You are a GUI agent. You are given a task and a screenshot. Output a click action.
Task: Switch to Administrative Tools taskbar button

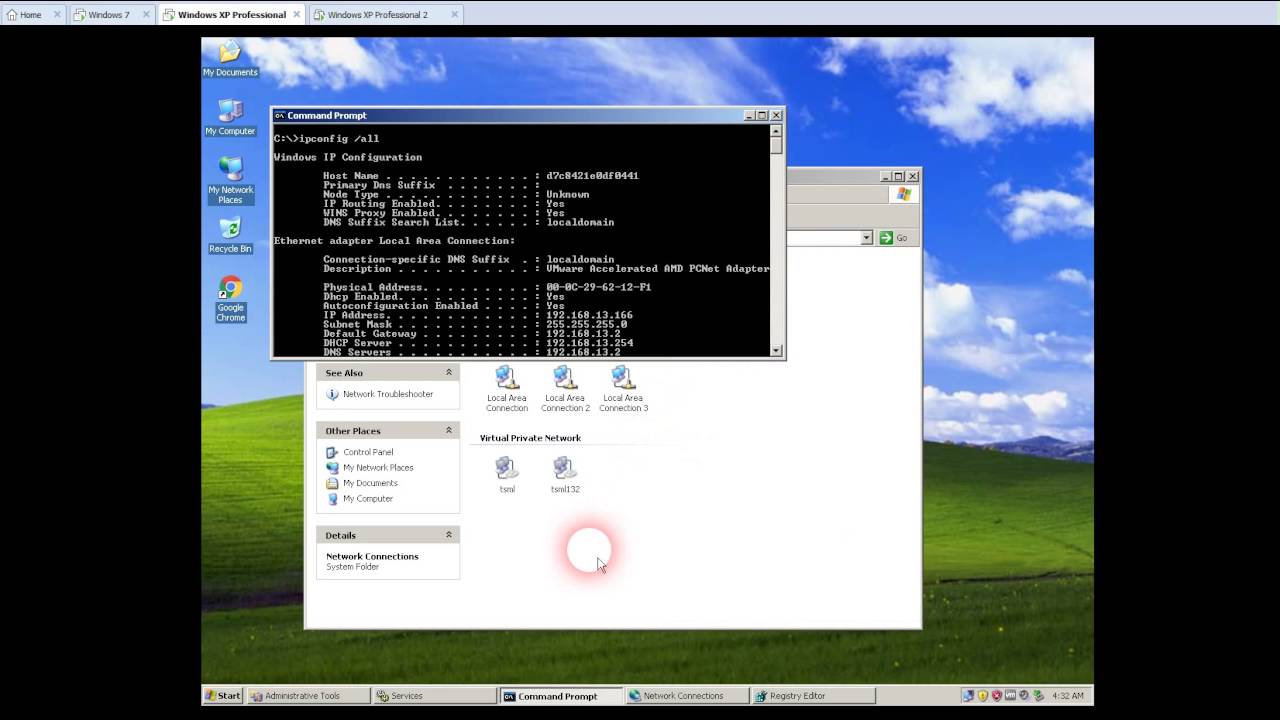pos(309,696)
